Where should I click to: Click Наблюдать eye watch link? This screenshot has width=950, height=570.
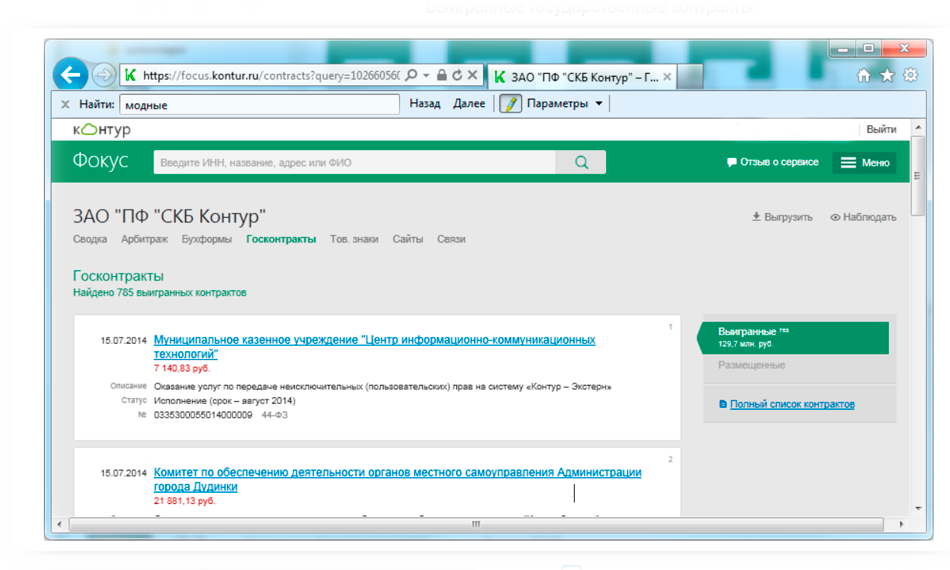(x=863, y=217)
